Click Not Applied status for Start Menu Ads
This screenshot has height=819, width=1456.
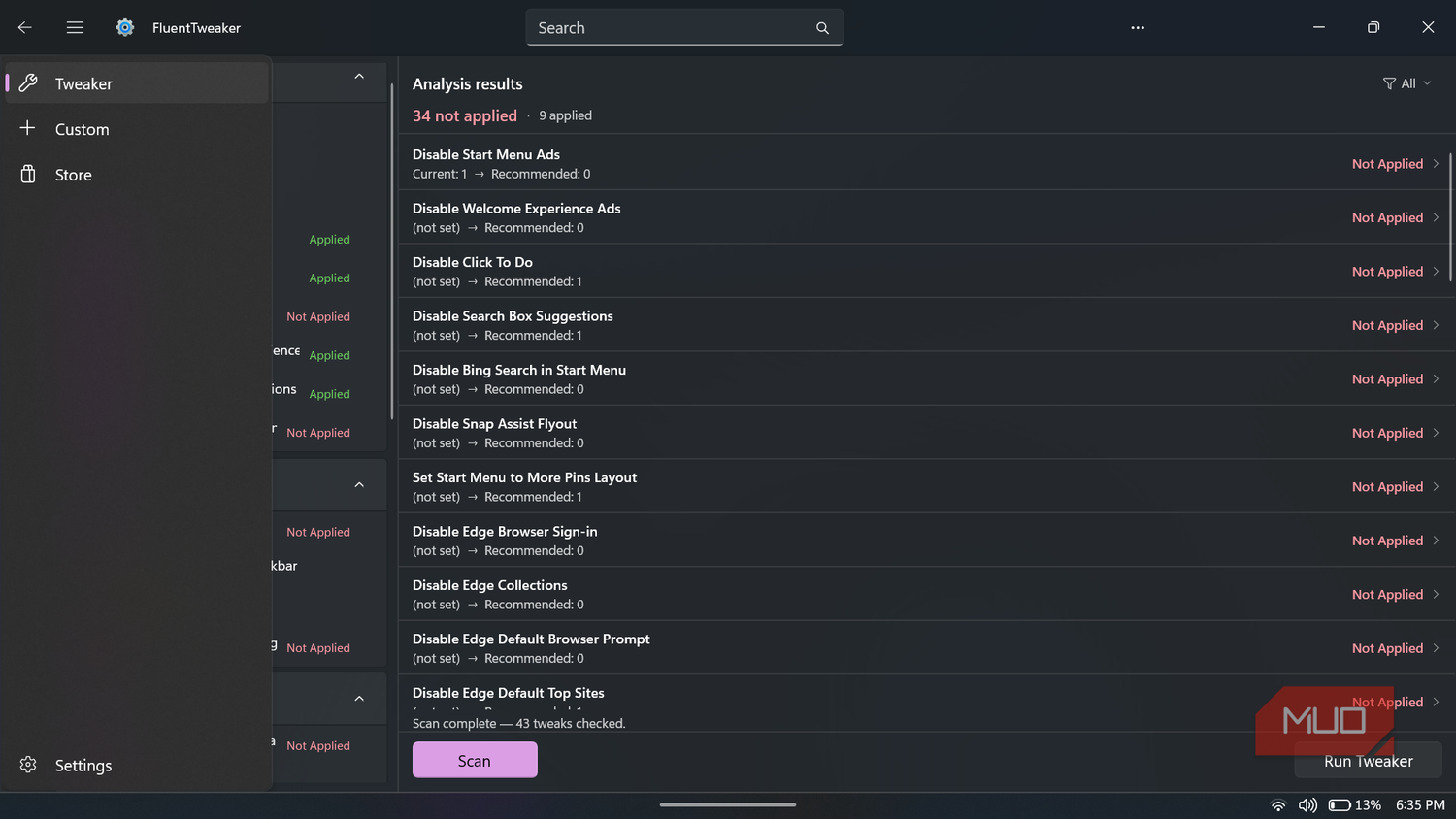point(1387,164)
